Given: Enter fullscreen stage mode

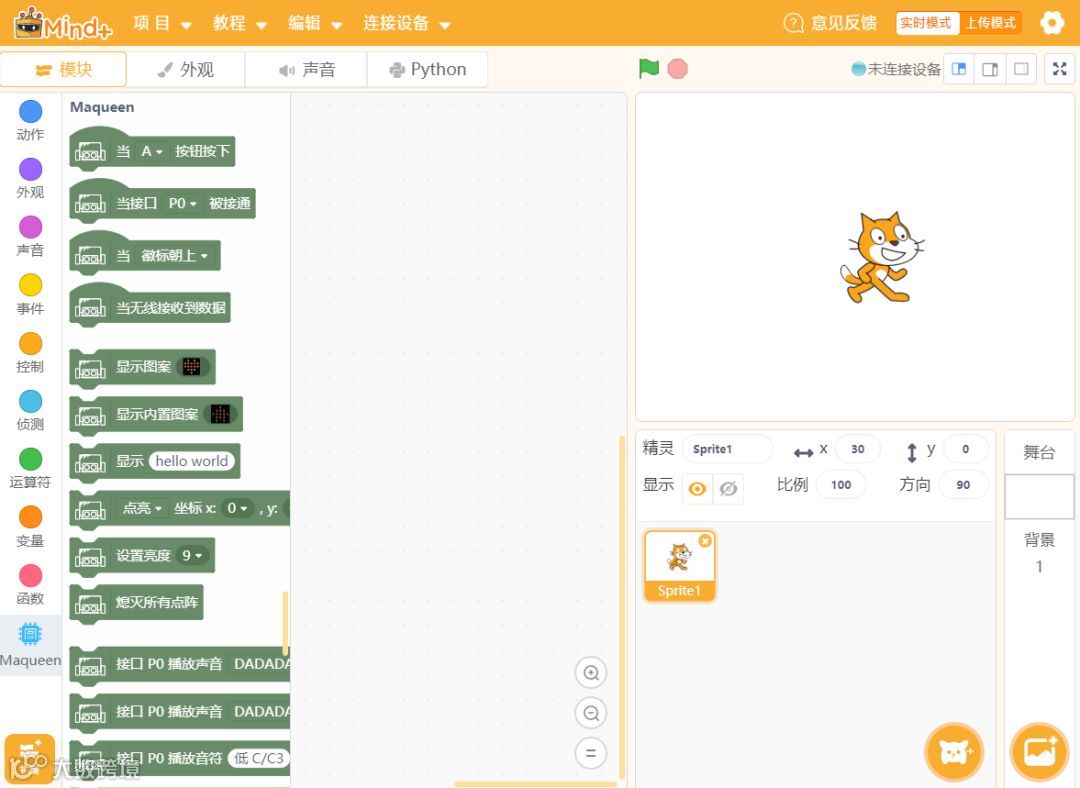Looking at the screenshot, I should [x=1059, y=69].
